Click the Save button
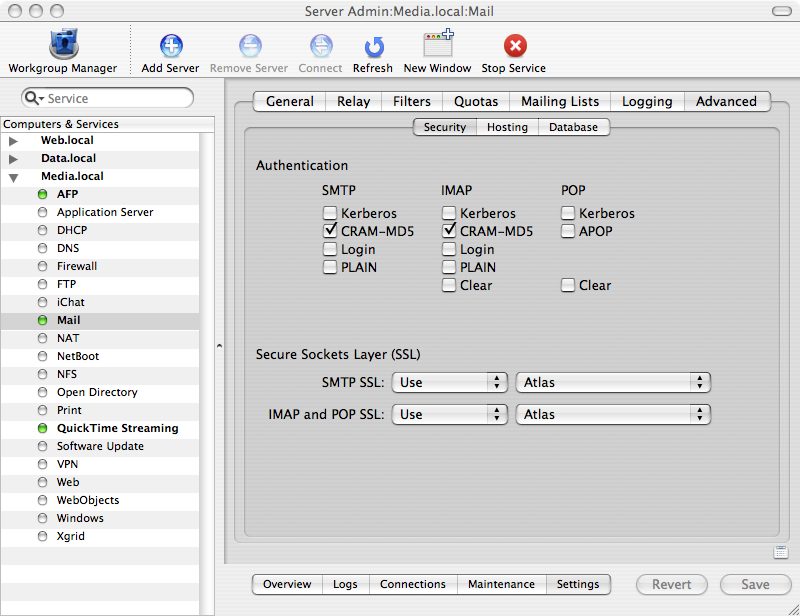Viewport: 800px width, 616px height. click(x=755, y=585)
